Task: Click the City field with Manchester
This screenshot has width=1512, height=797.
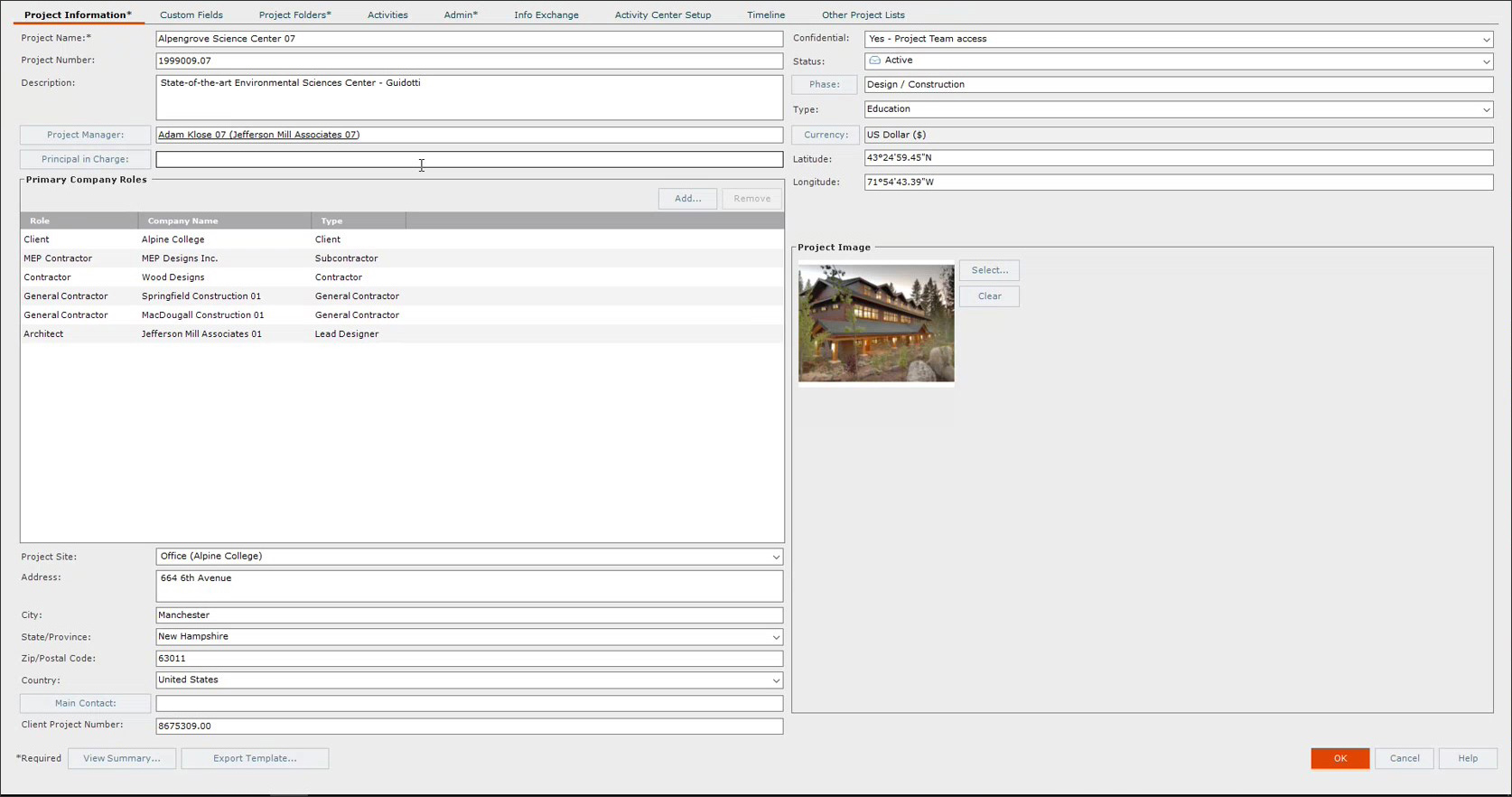Action: pyautogui.click(x=469, y=615)
